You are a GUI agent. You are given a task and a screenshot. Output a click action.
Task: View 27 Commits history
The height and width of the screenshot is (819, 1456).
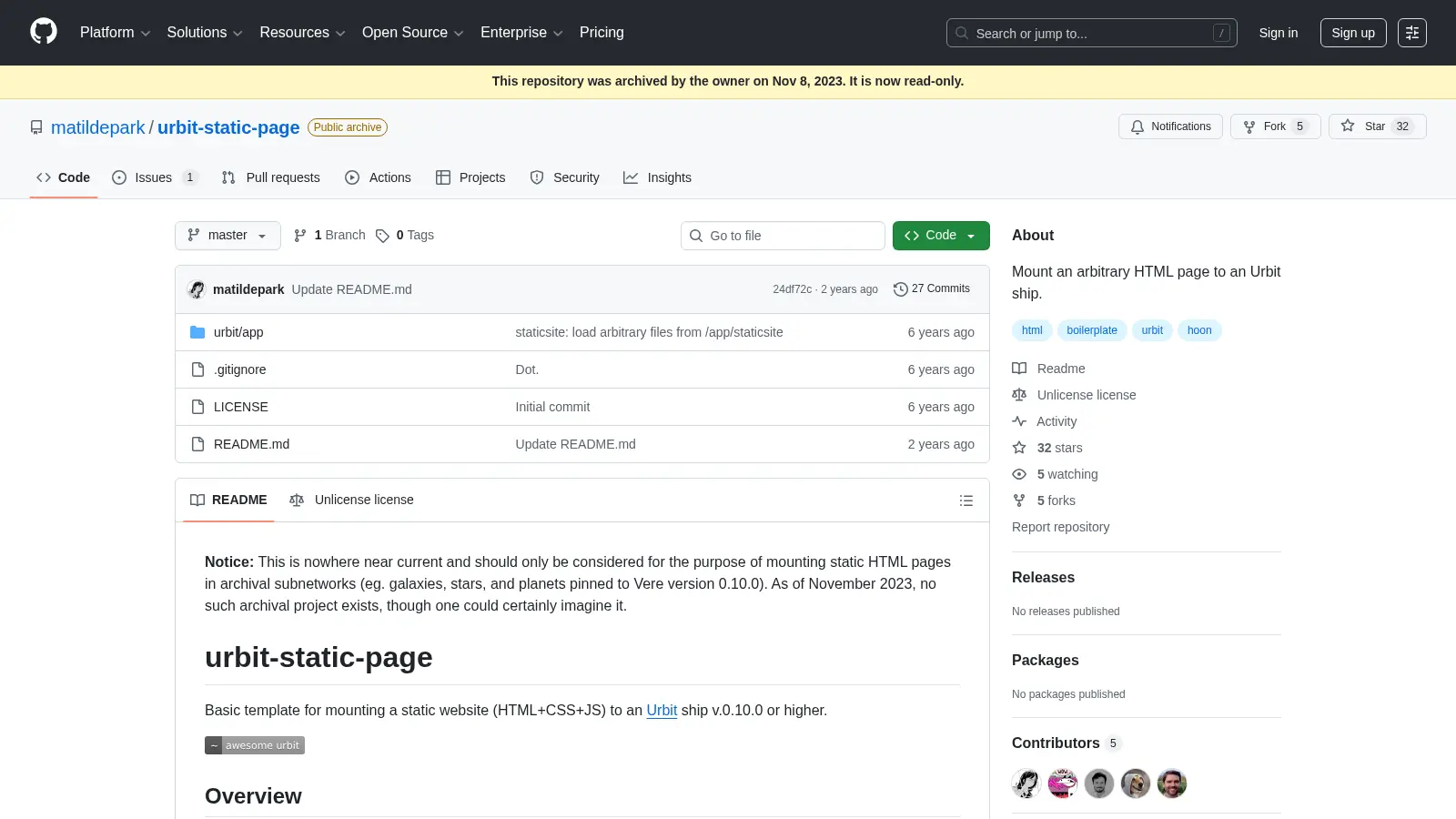click(932, 288)
